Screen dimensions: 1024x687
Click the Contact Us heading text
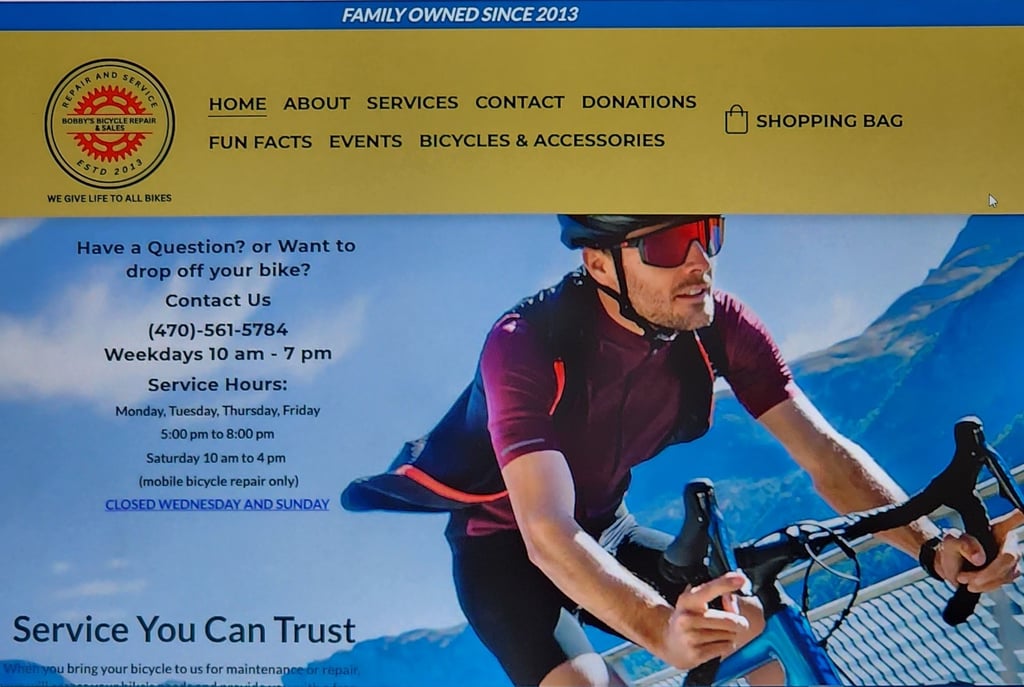pos(217,300)
